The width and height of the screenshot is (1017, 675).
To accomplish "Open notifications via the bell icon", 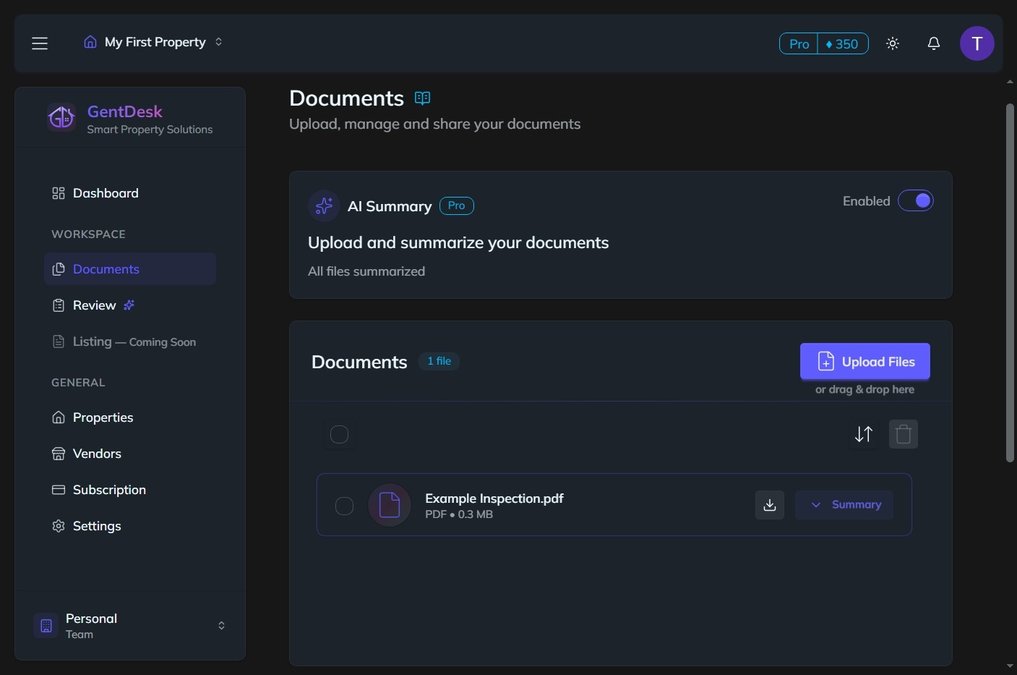I will tap(931, 42).
